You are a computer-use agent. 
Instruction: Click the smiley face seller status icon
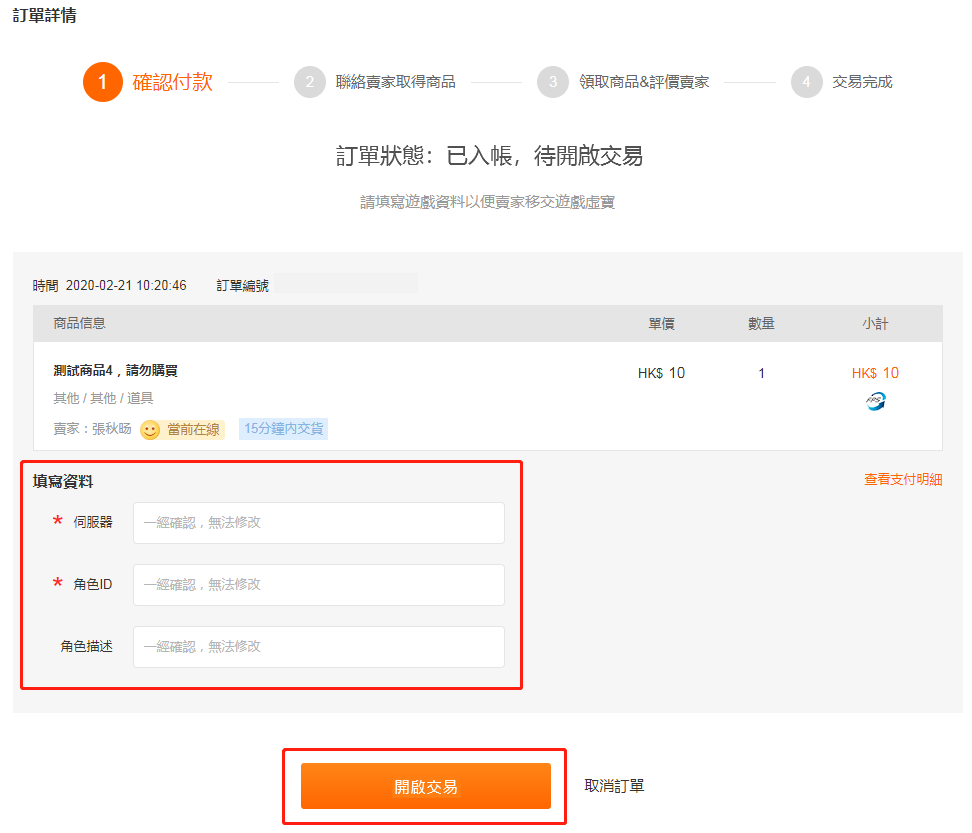pos(150,430)
